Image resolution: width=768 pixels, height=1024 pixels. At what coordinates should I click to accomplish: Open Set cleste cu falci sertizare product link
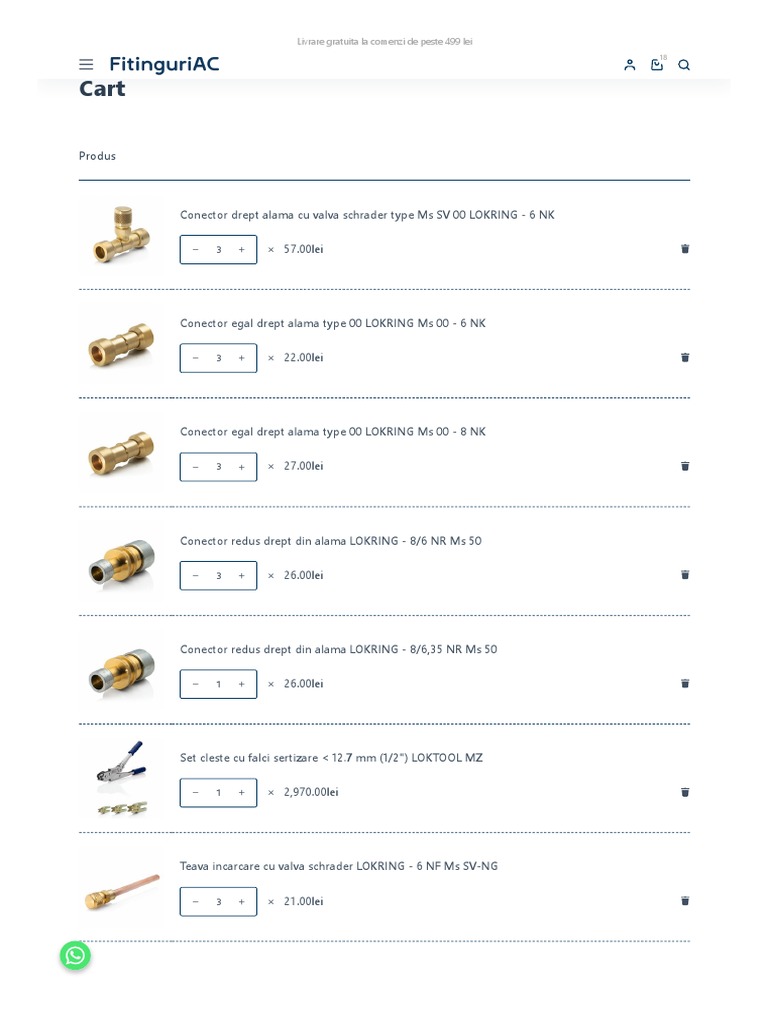tap(331, 758)
